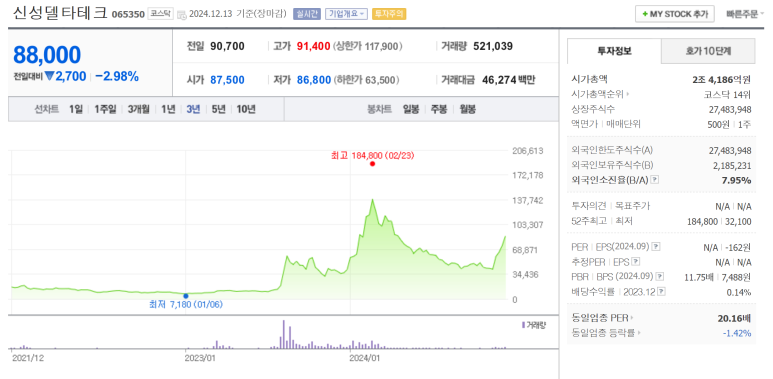The image size is (773, 379).
Task: Click the foreign ownership ratio 7.95%
Action: pyautogui.click(x=737, y=180)
